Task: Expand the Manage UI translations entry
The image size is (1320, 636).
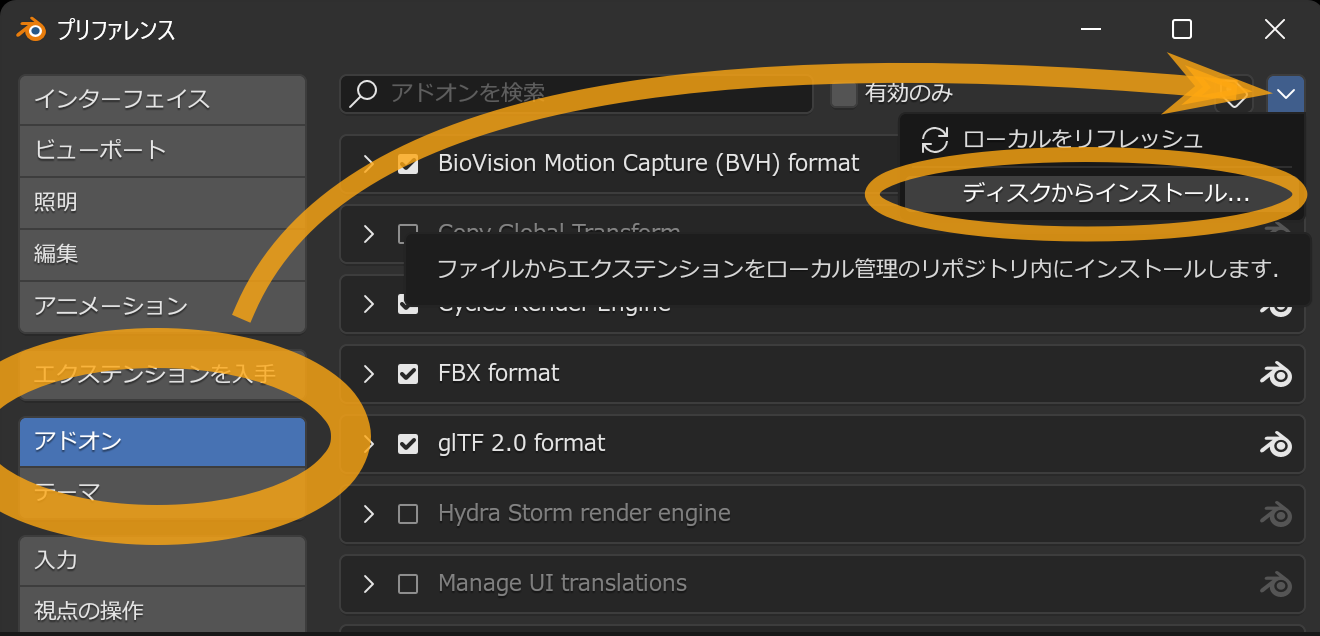Action: coord(368,584)
